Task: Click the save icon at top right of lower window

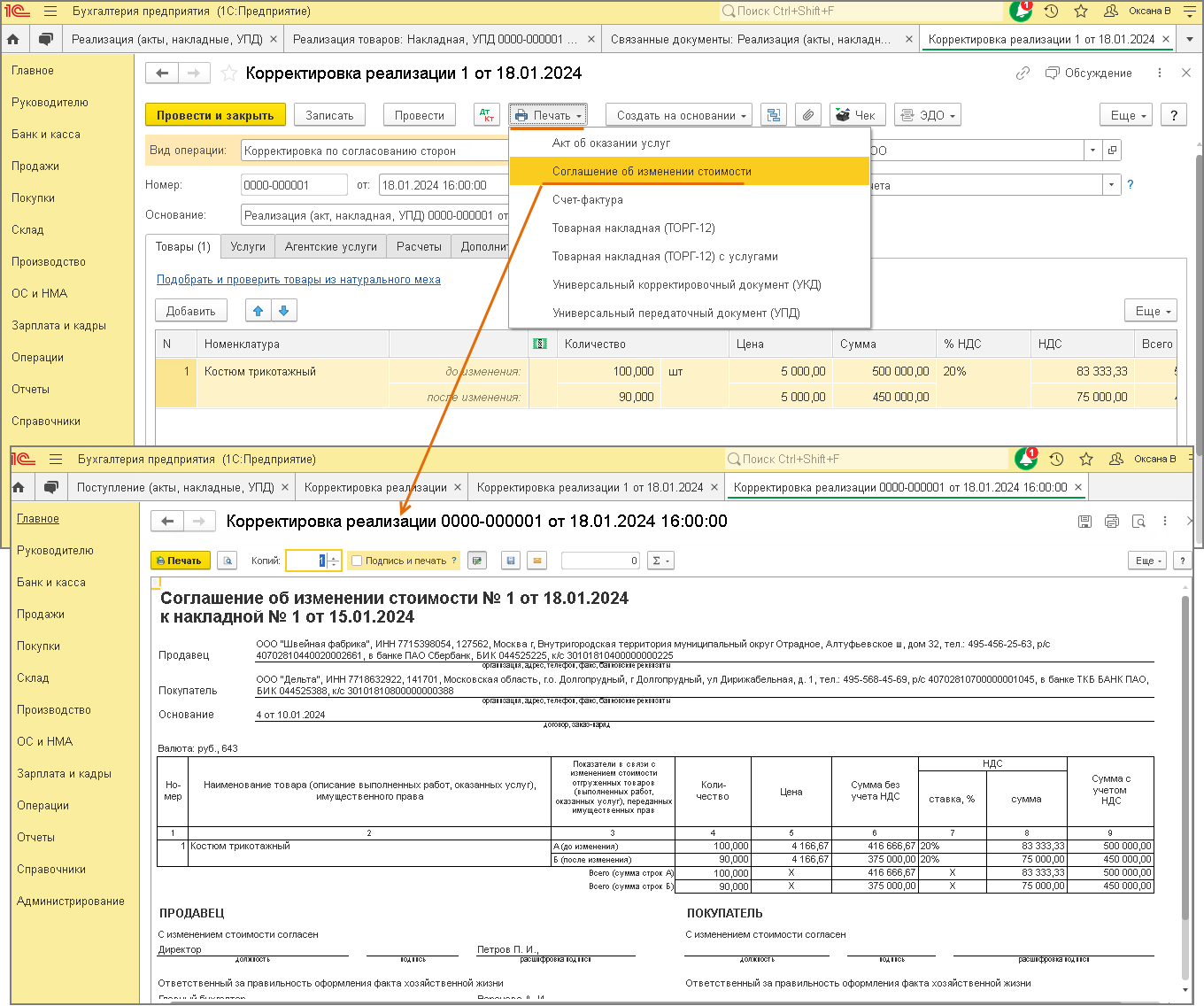Action: point(1084,521)
